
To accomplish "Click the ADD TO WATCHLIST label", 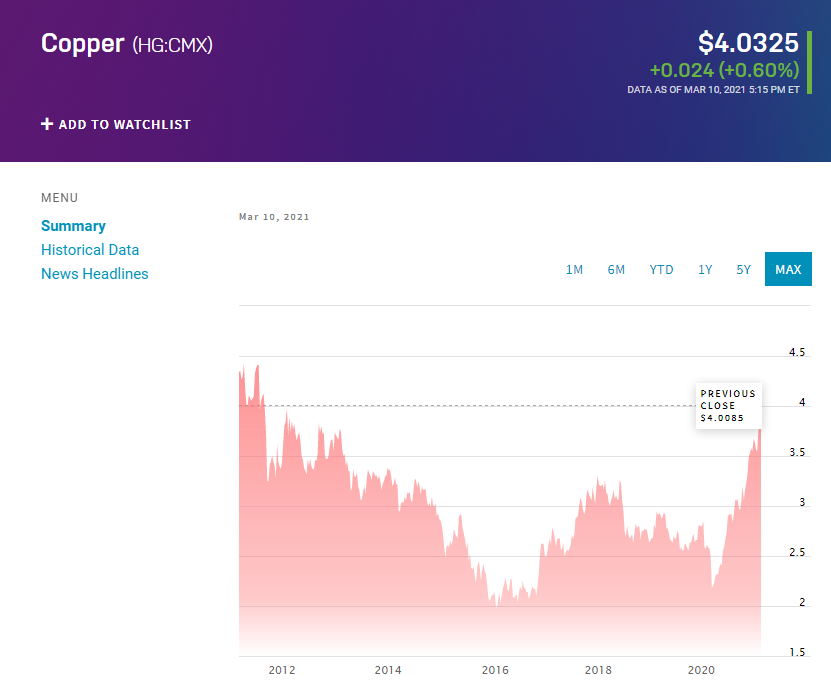I will (125, 125).
